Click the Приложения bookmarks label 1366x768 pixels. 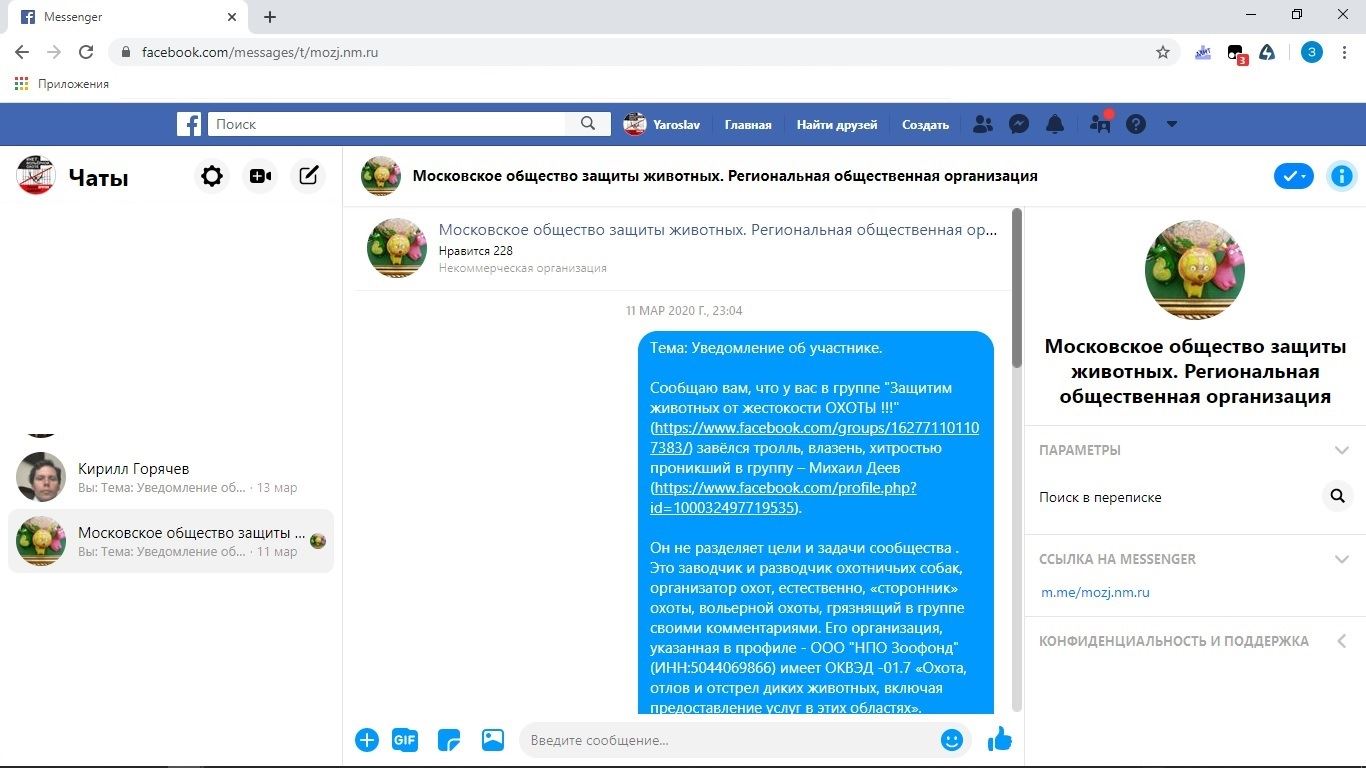[73, 84]
